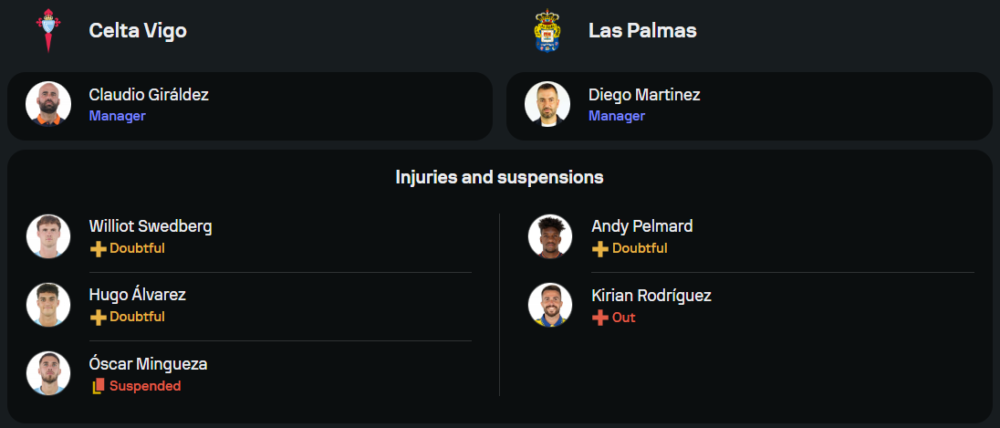Select Hugo Álvarez's player avatar

tap(48, 305)
